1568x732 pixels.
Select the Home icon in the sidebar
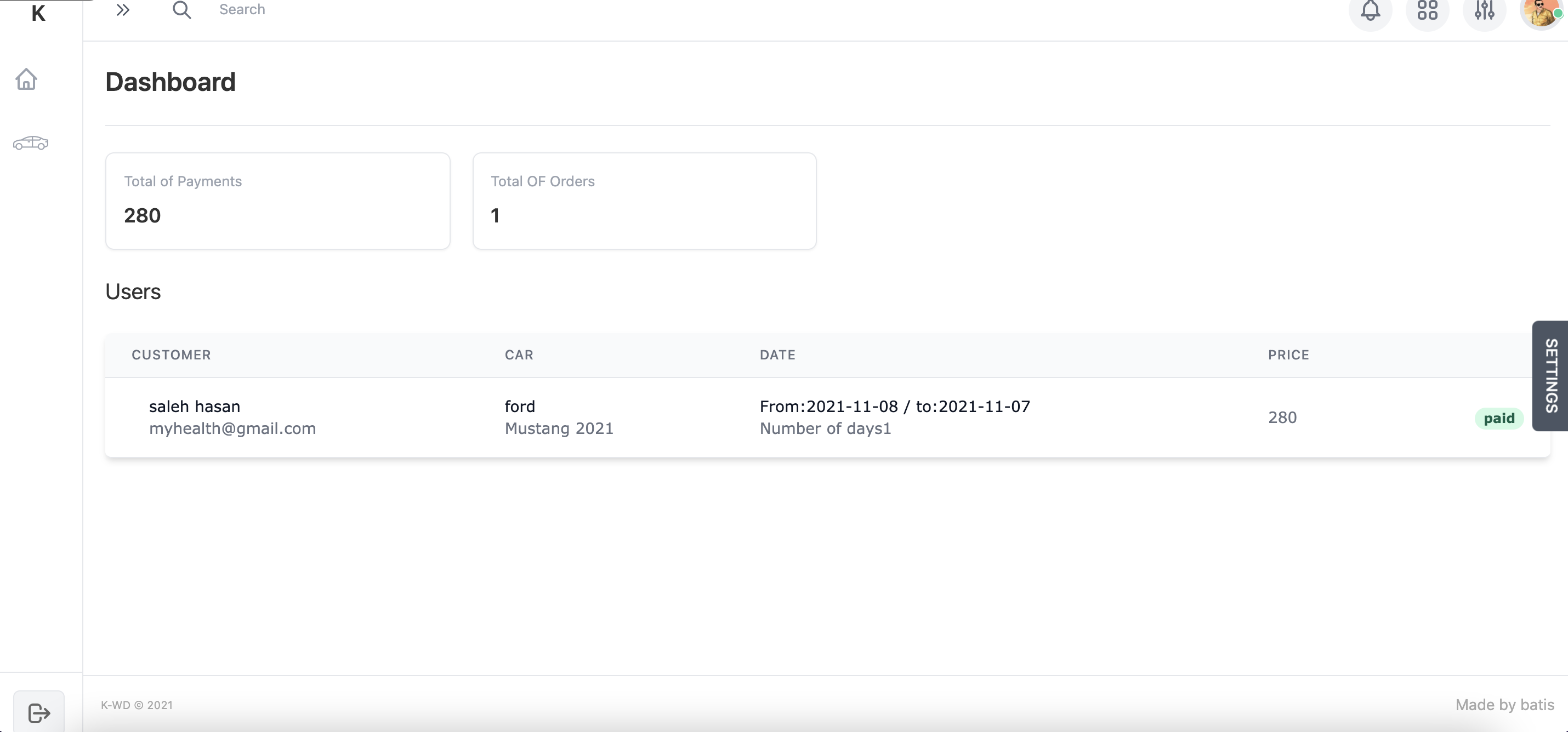click(26, 79)
